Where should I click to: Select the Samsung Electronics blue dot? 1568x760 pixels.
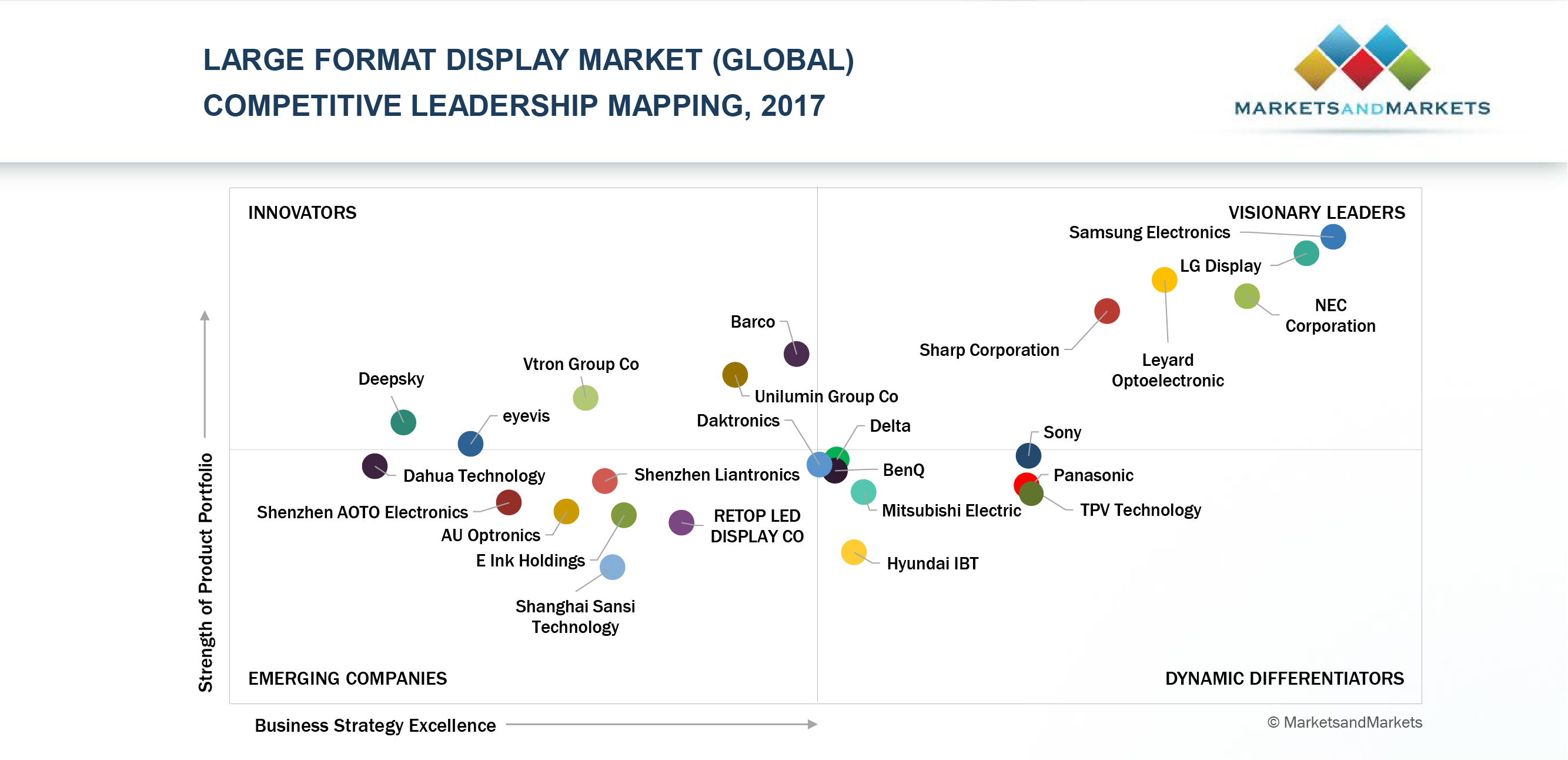pos(1332,236)
